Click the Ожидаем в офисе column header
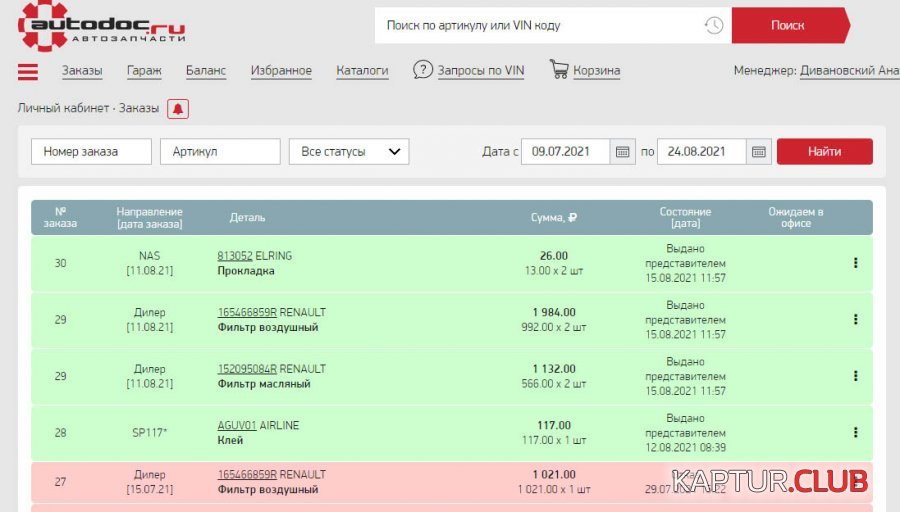 coord(796,218)
